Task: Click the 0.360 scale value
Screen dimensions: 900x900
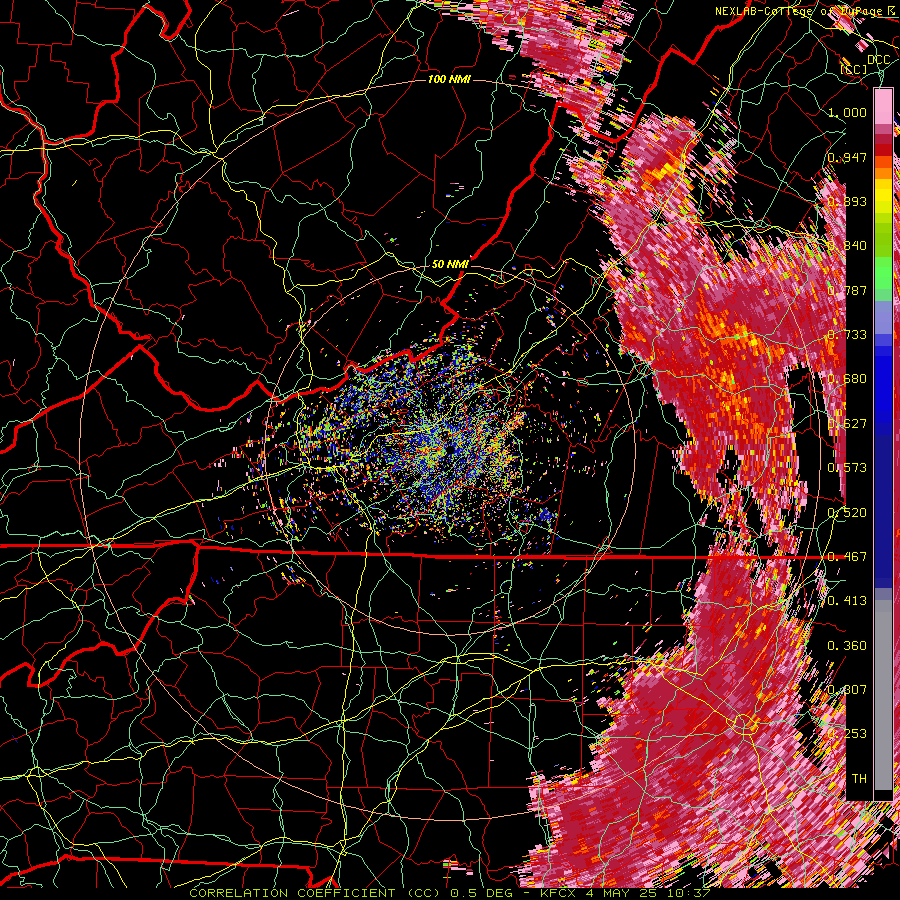Action: click(x=847, y=646)
